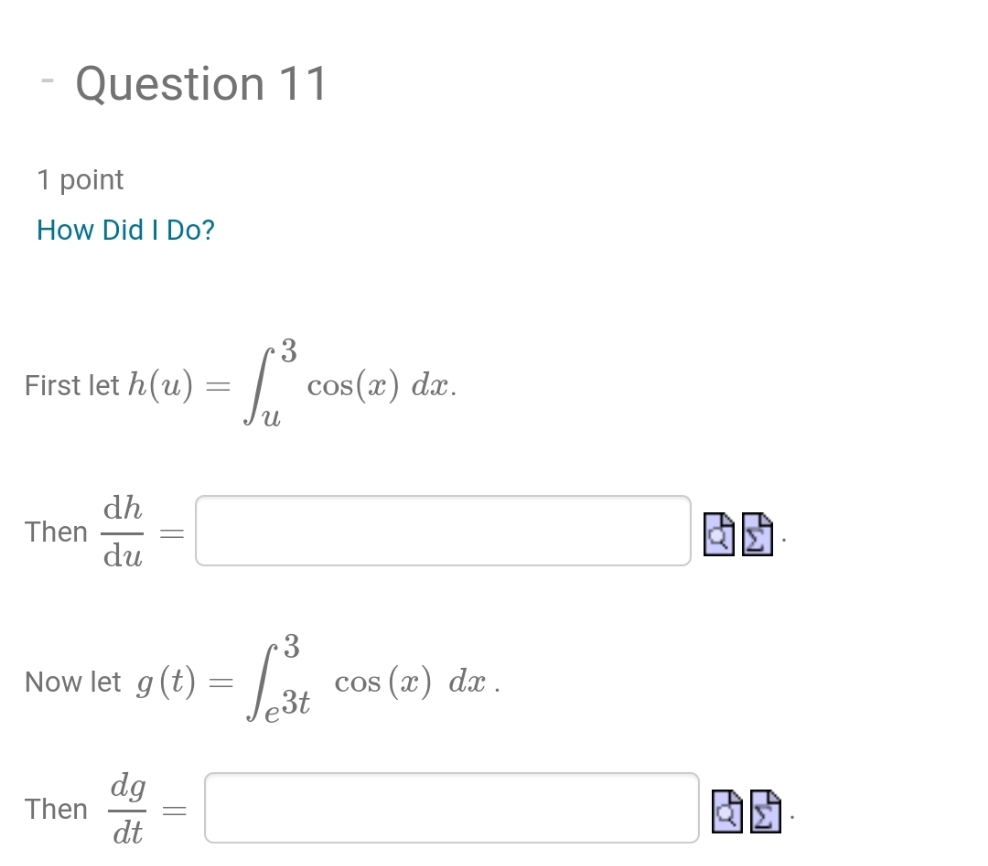Open the preview icon beside dh/du answer

[x=721, y=536]
